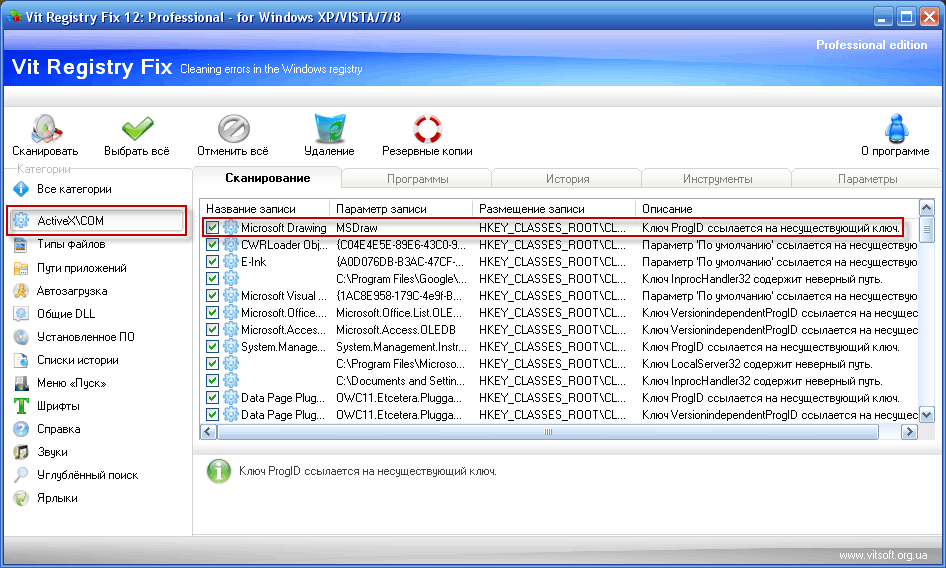Screen dimensions: 946x568
Task: Toggle the E-Ink entry checkbox
Action: tap(212, 262)
